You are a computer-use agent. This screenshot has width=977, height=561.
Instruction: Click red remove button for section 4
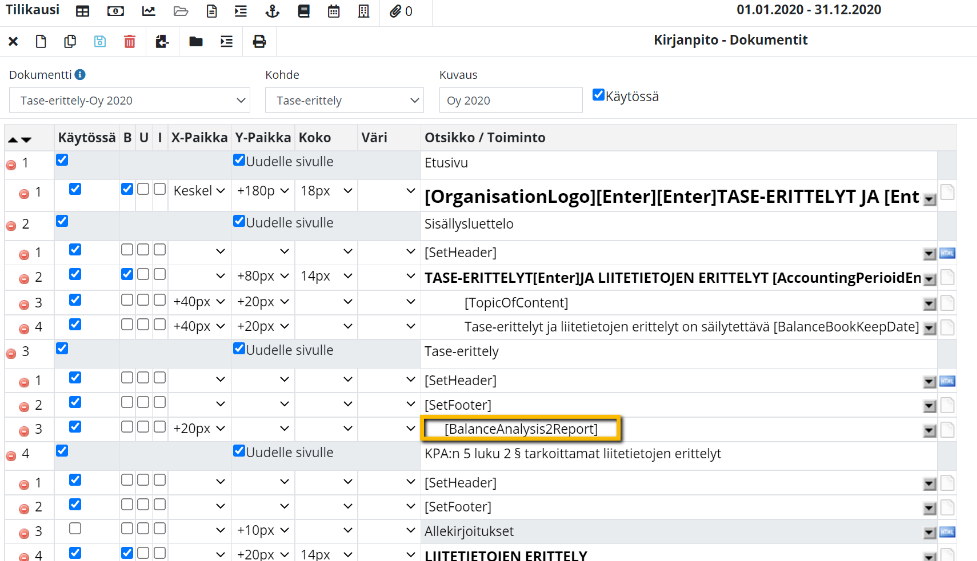11,455
